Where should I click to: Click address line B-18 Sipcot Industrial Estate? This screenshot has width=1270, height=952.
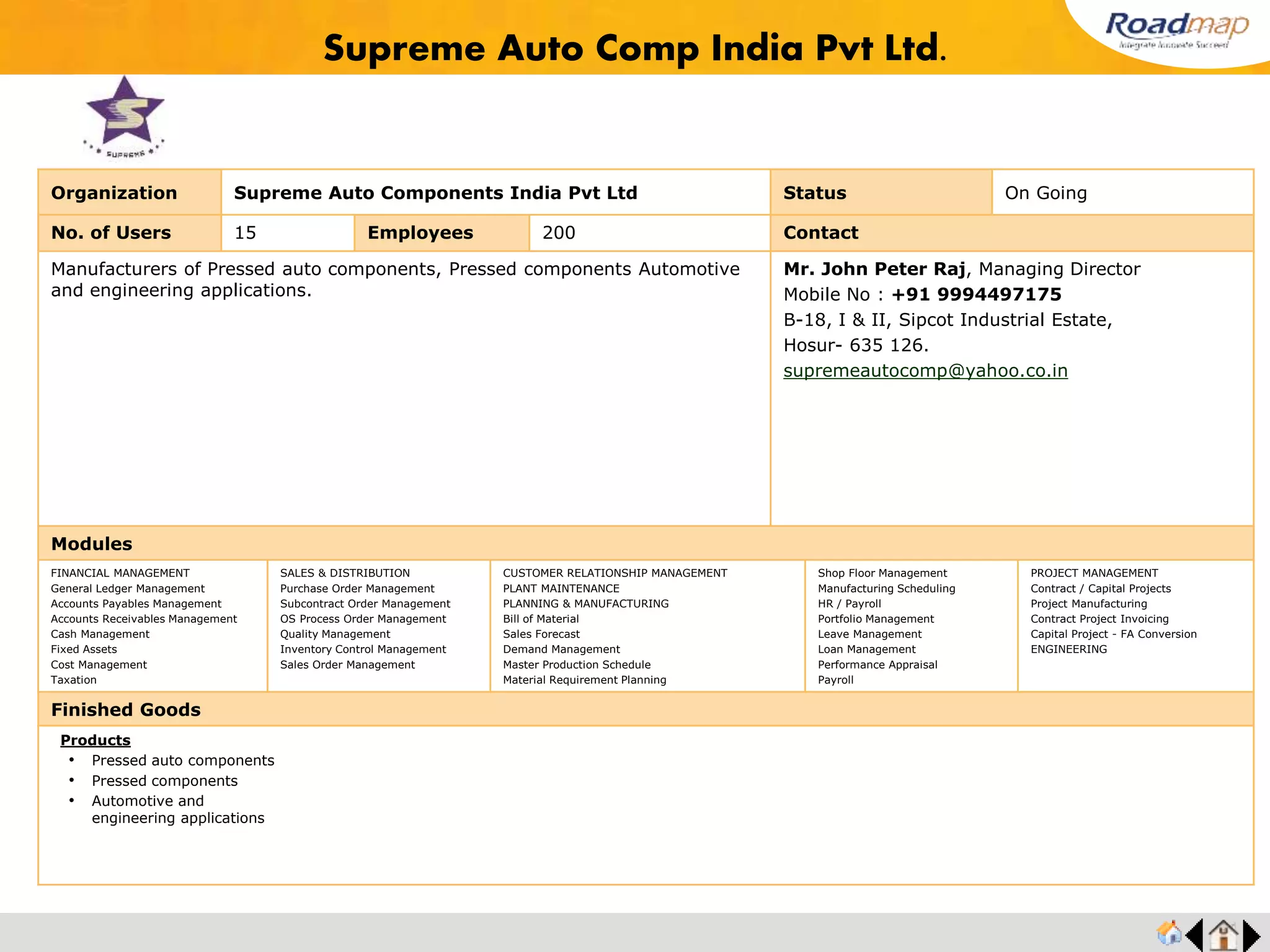tap(948, 320)
